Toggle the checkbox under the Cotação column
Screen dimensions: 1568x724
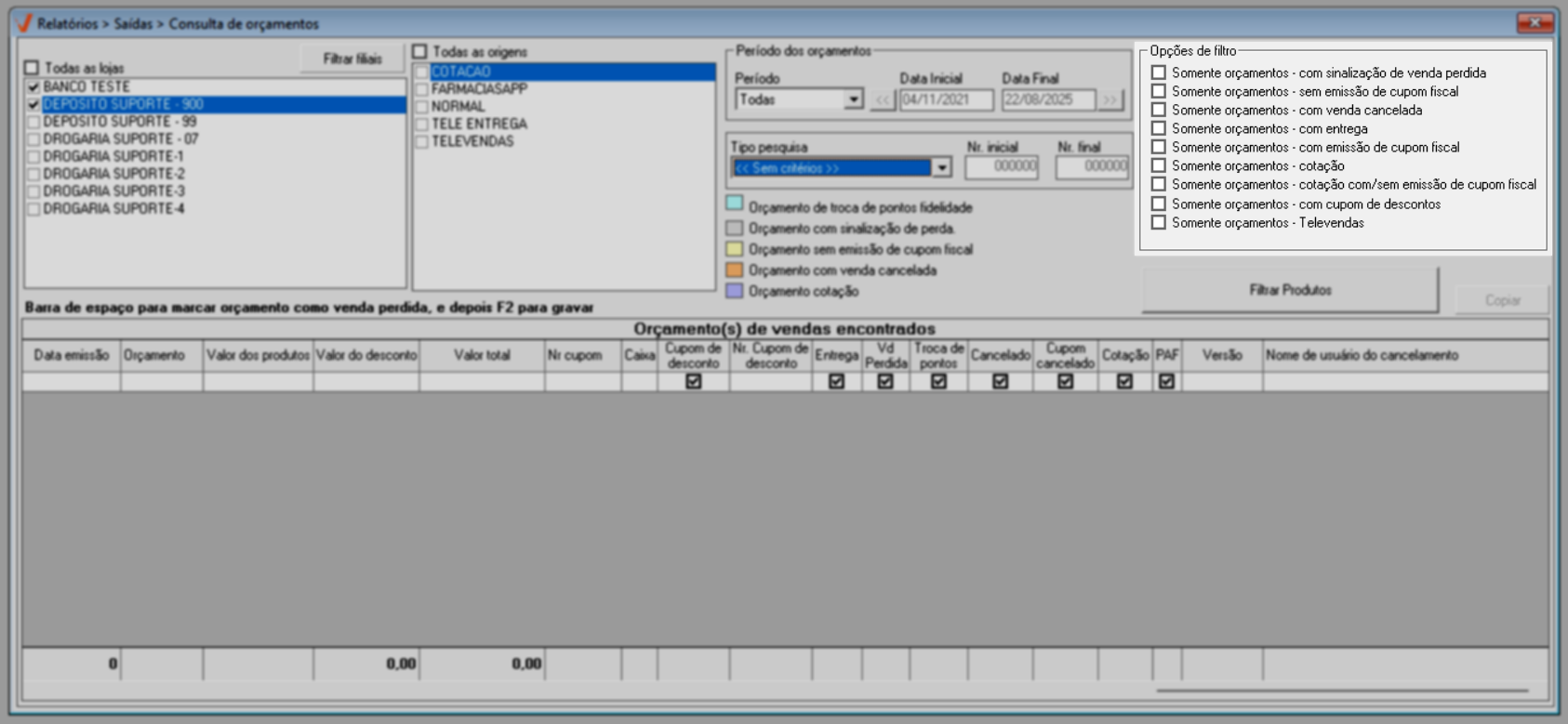(x=1124, y=381)
